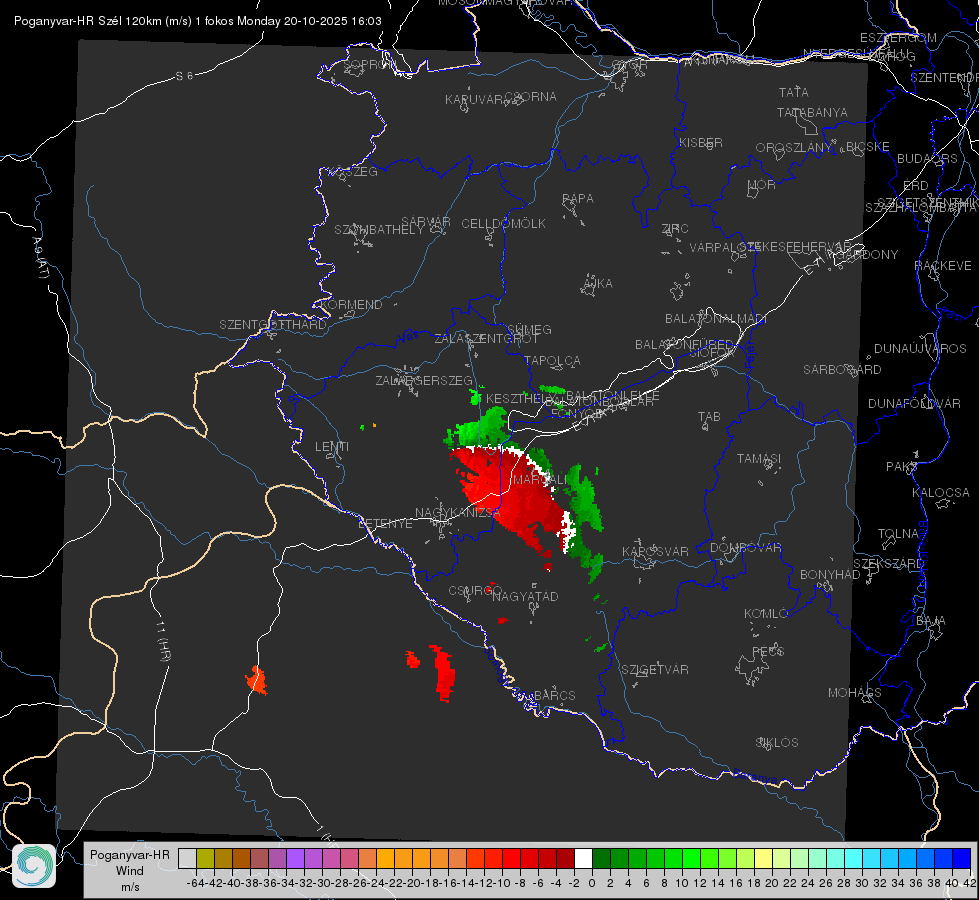Select the TAPOLCA label
979x900 pixels.
click(553, 360)
